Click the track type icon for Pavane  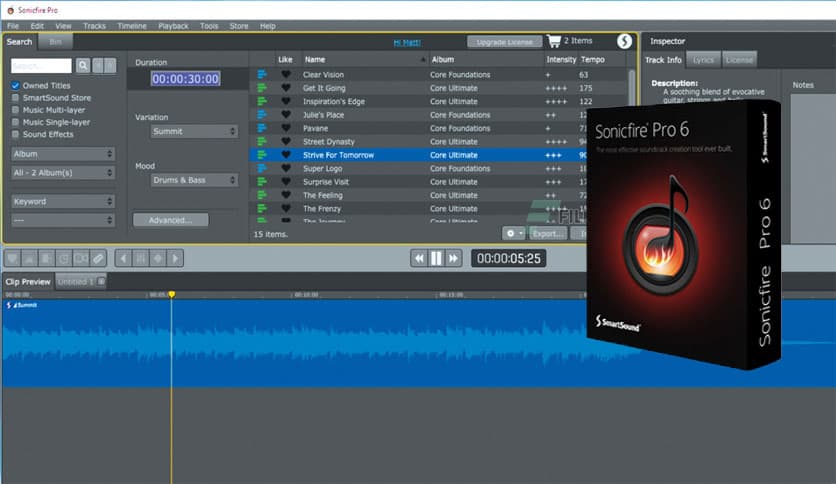pos(262,128)
